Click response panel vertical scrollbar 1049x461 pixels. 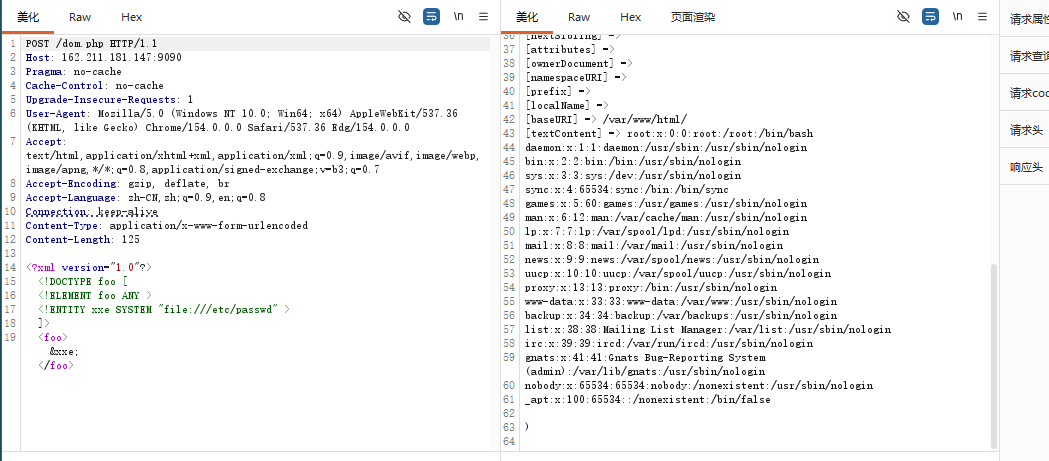click(x=993, y=355)
